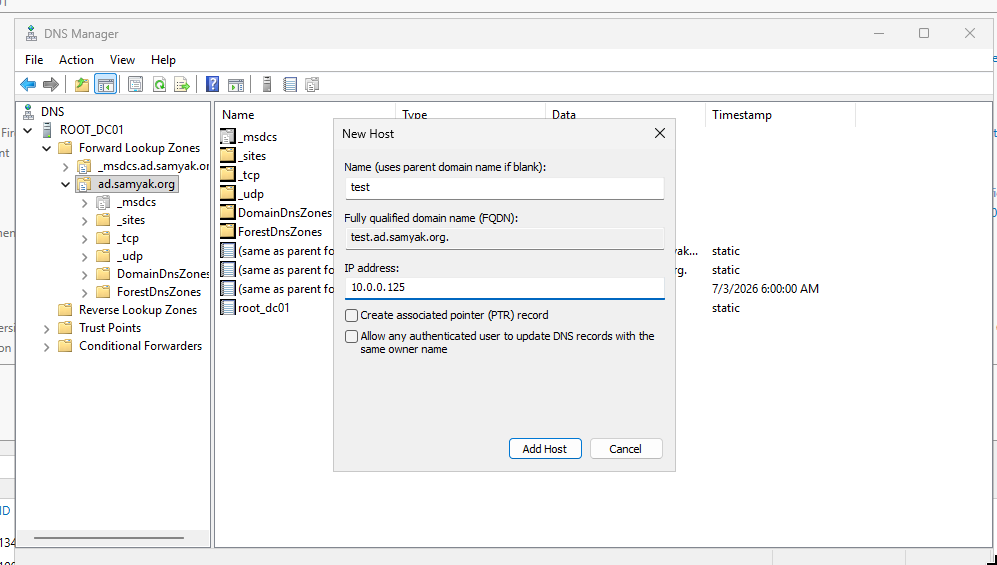Expand the _sites node in the tree
997x565 pixels.
pyautogui.click(x=85, y=221)
